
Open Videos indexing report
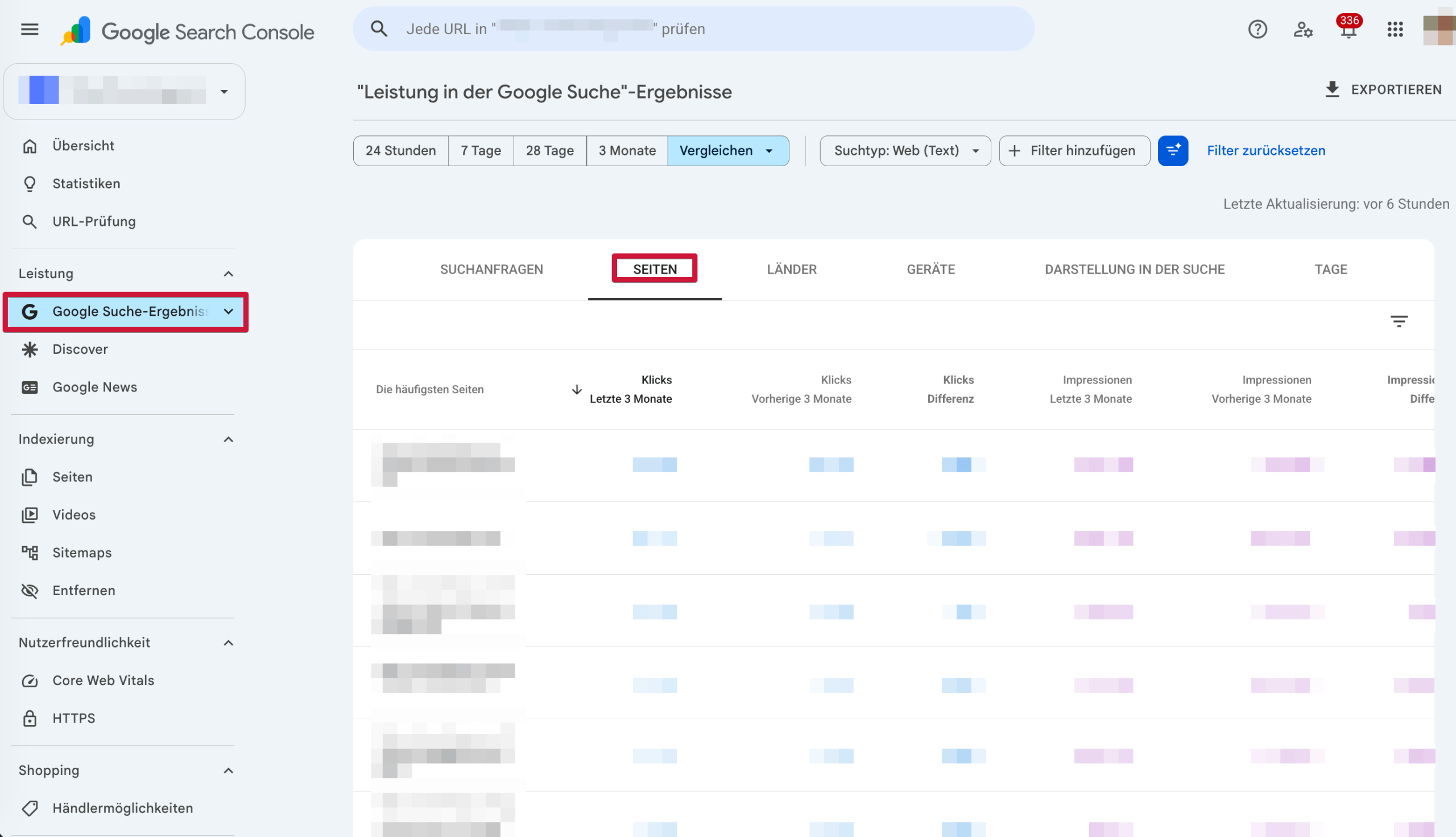[x=74, y=514]
